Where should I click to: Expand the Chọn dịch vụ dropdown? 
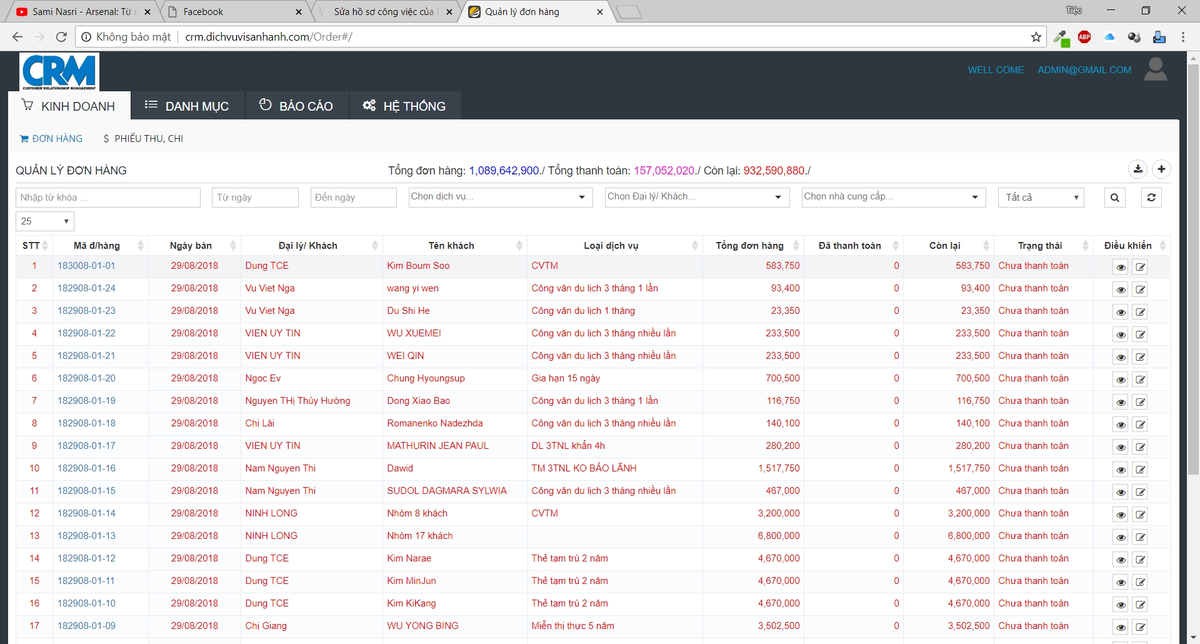point(500,197)
